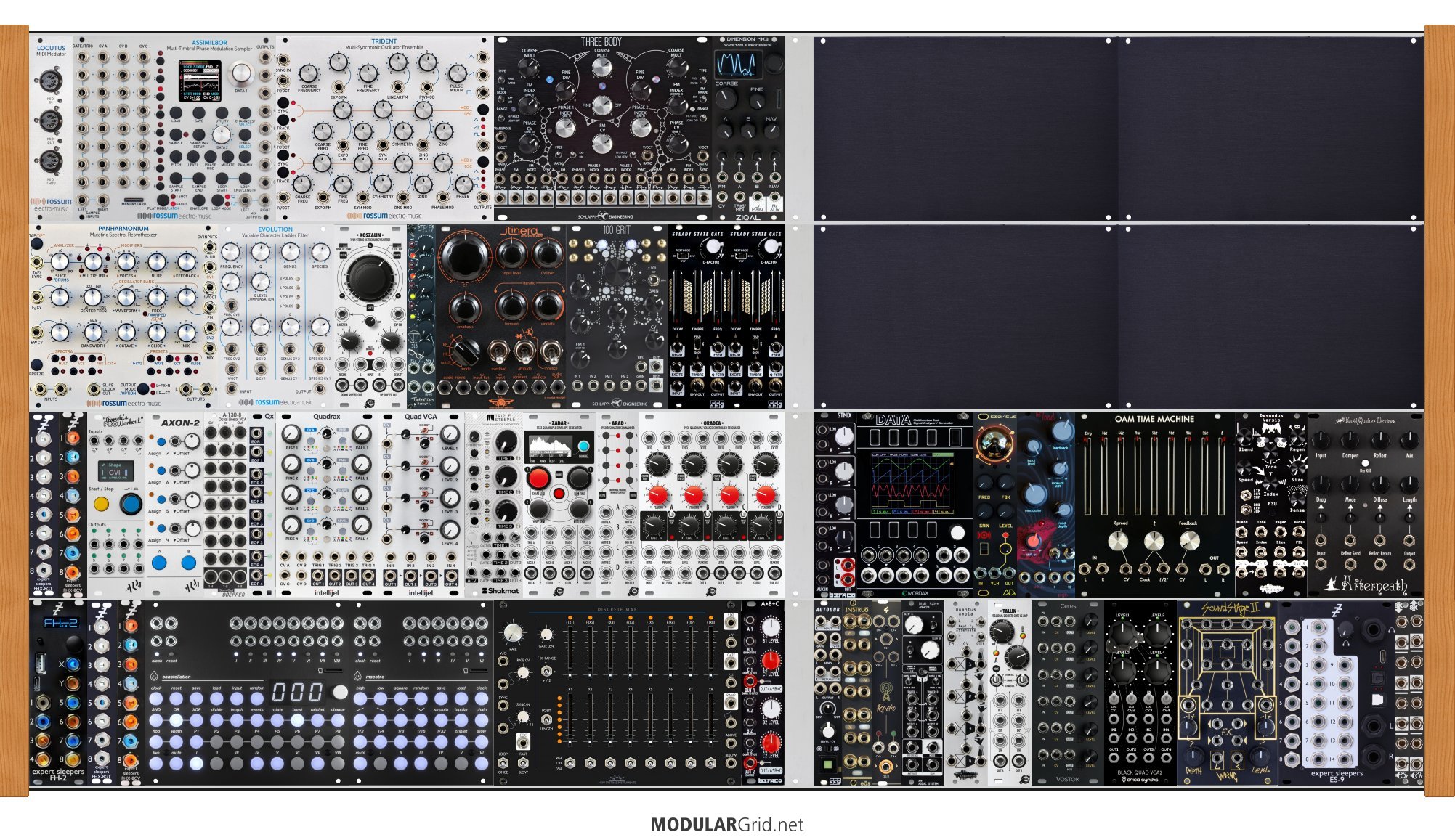Open the ModularGrid.net link

click(727, 825)
